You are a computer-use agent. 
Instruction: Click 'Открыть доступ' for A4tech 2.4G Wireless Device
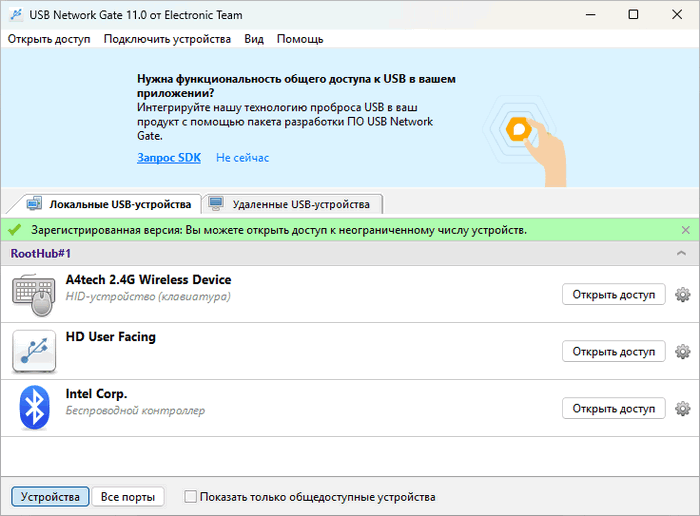click(x=614, y=295)
